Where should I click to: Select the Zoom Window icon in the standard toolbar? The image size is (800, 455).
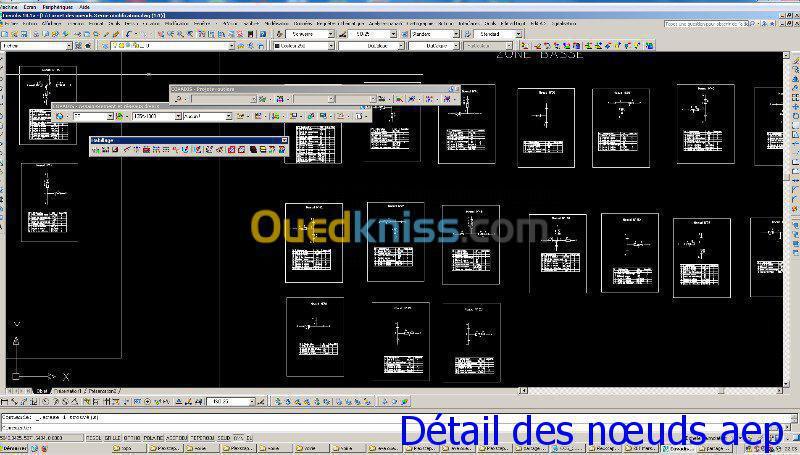tap(181, 34)
